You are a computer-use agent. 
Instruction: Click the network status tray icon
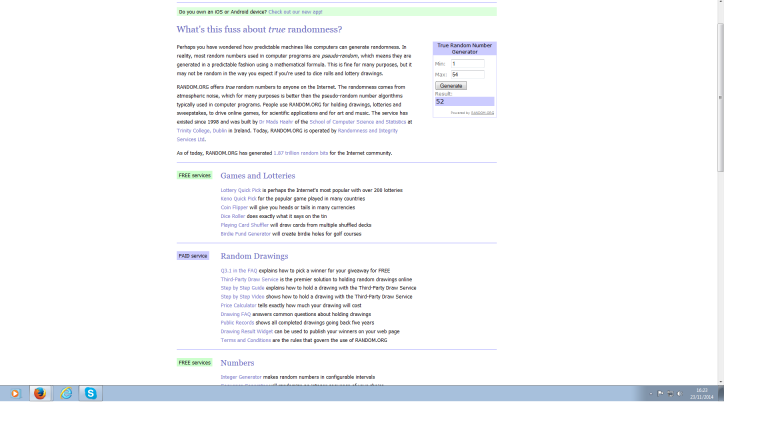(x=670, y=393)
